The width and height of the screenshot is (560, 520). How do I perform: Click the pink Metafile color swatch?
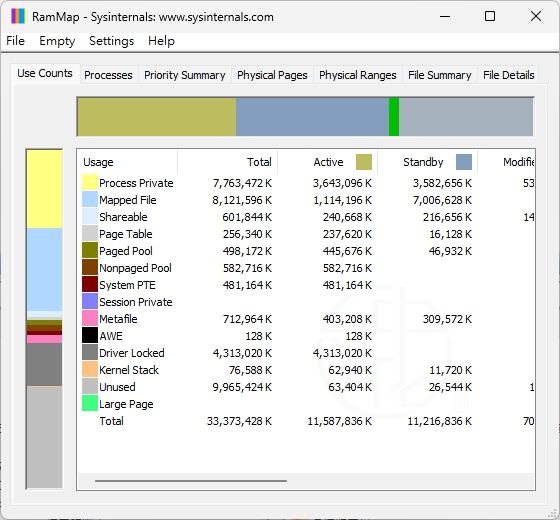coord(90,318)
